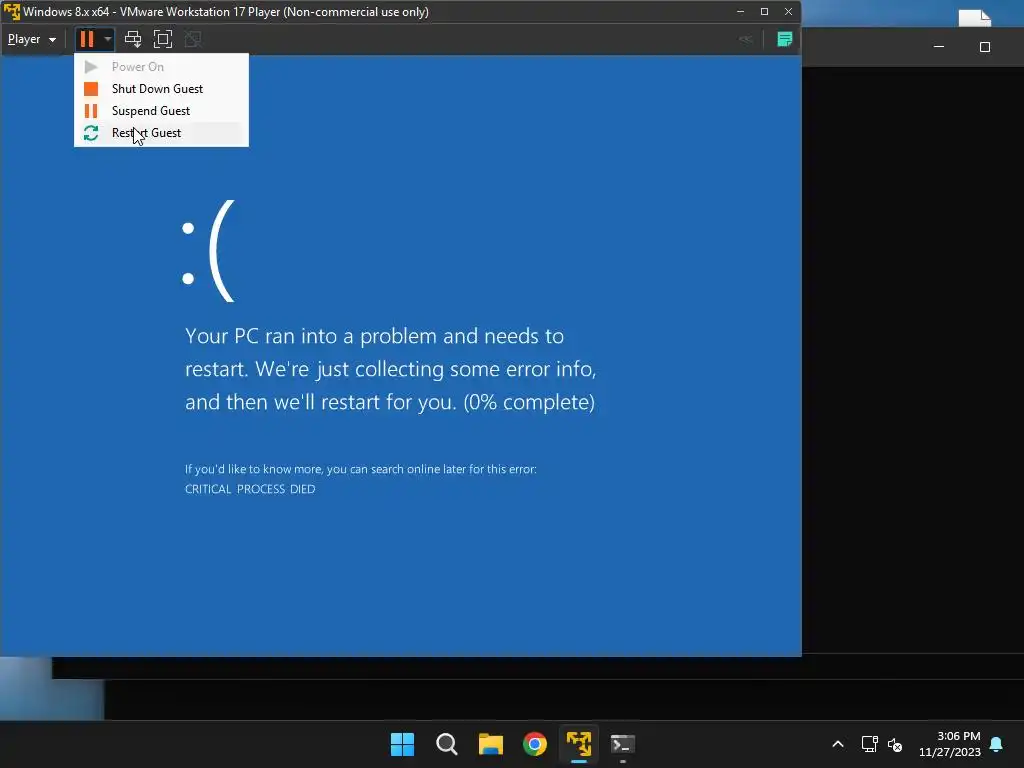Minimize the VMware Player window
Image resolution: width=1024 pixels, height=768 pixels.
(740, 12)
